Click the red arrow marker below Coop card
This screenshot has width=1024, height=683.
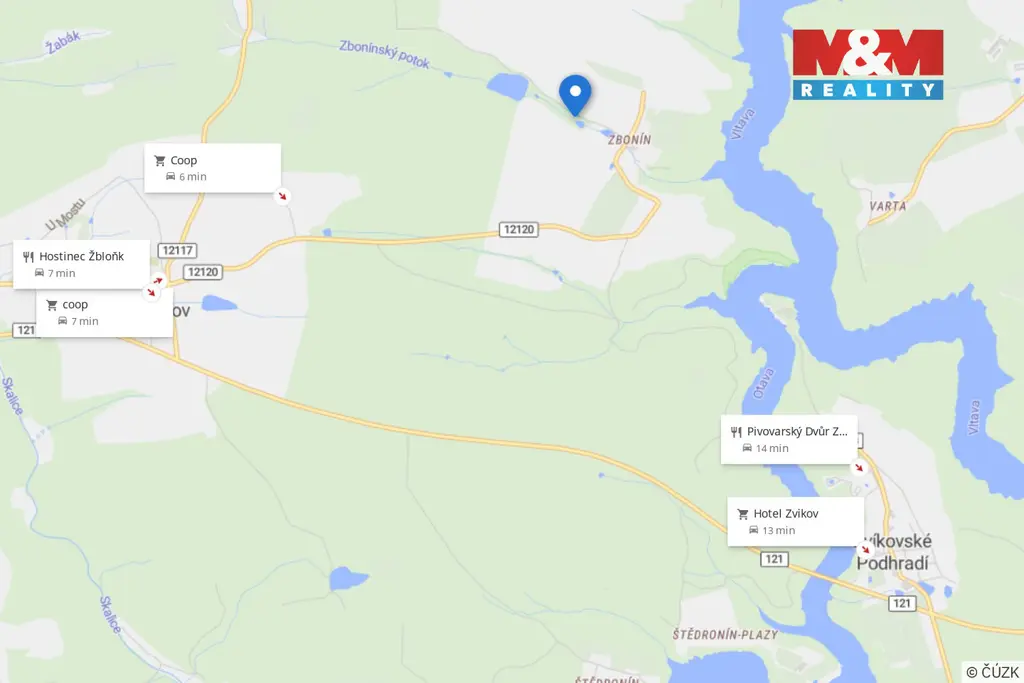pos(283,196)
